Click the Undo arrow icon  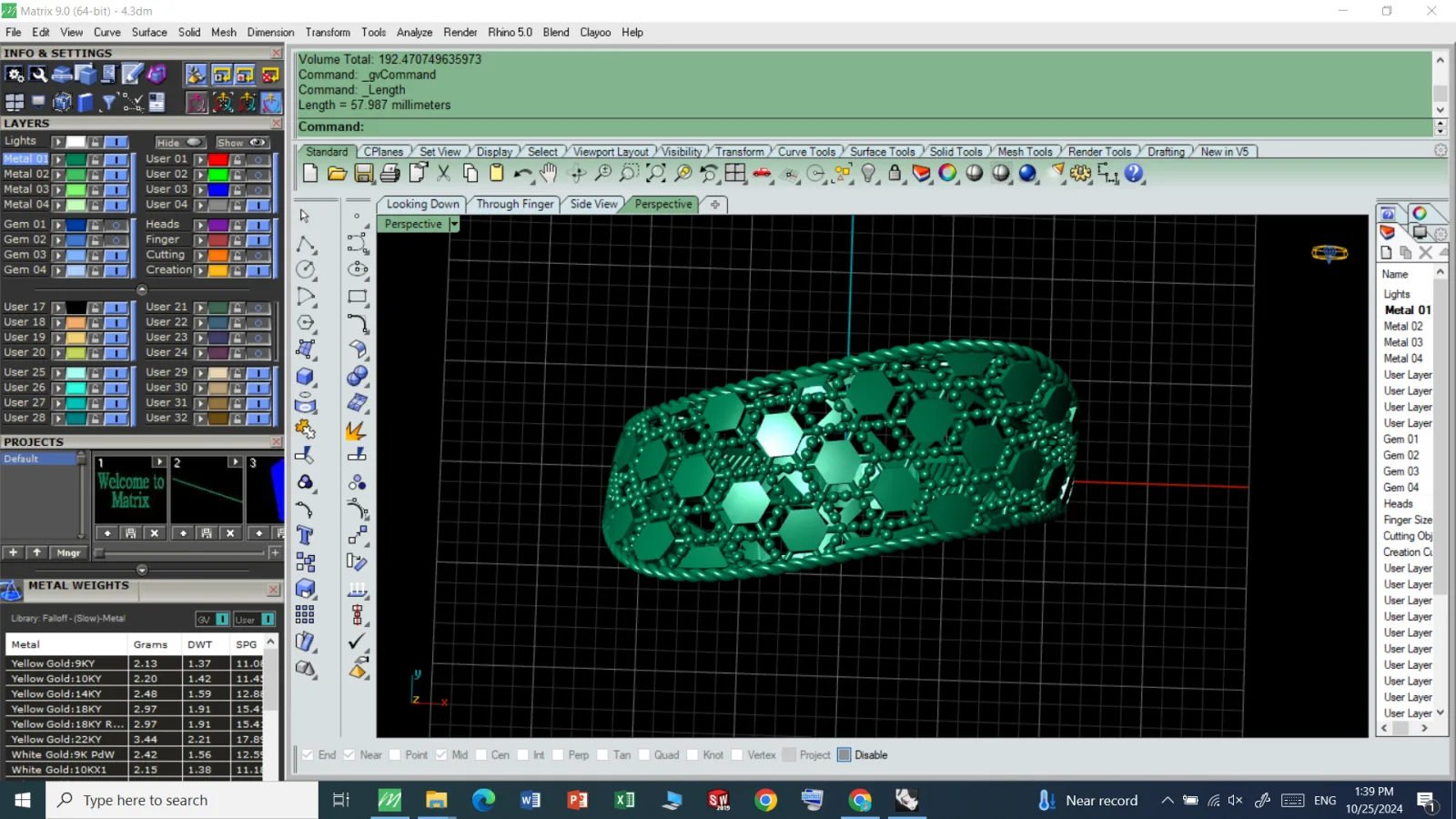coord(522,173)
